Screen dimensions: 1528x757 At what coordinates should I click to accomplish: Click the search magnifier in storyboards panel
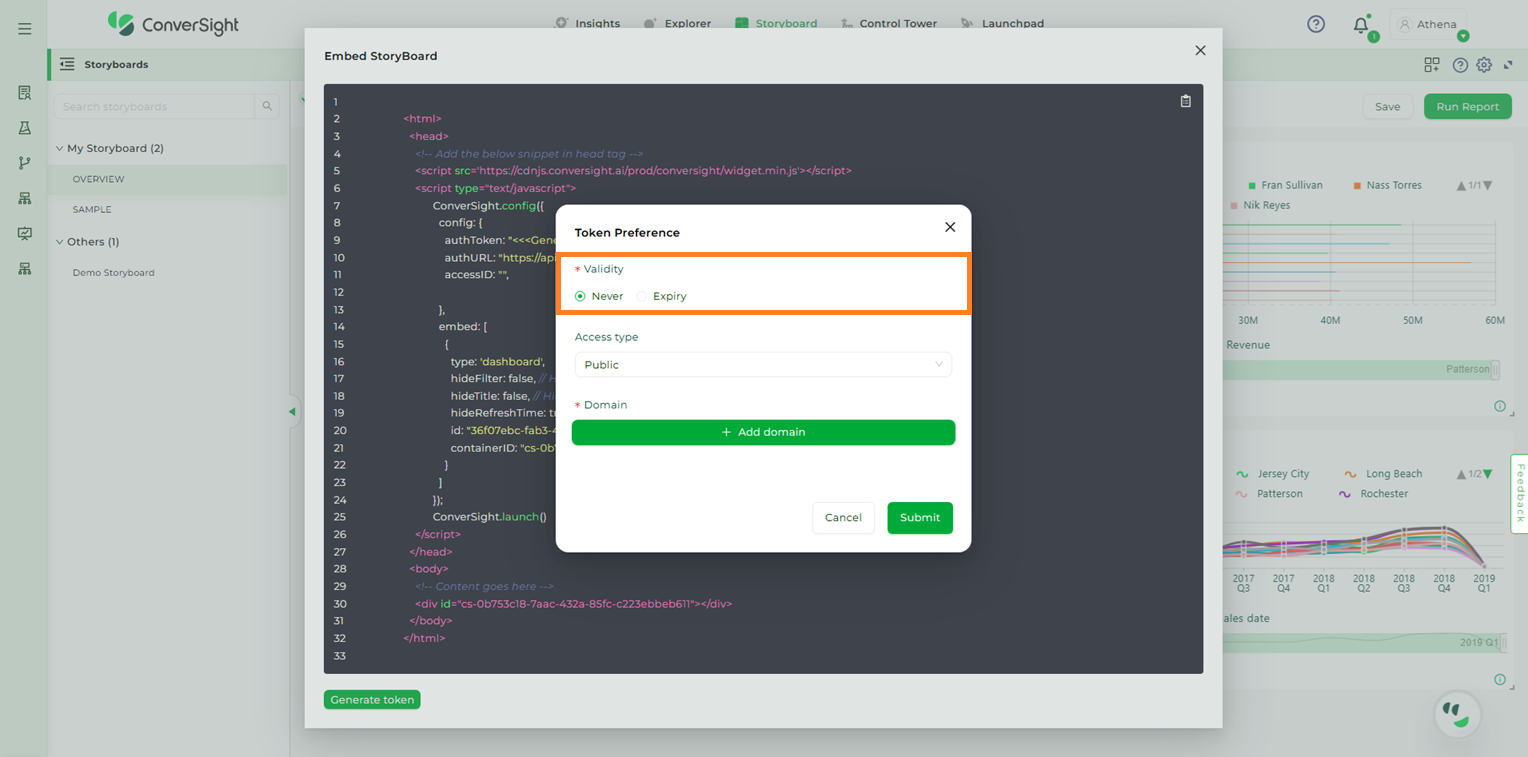267,106
